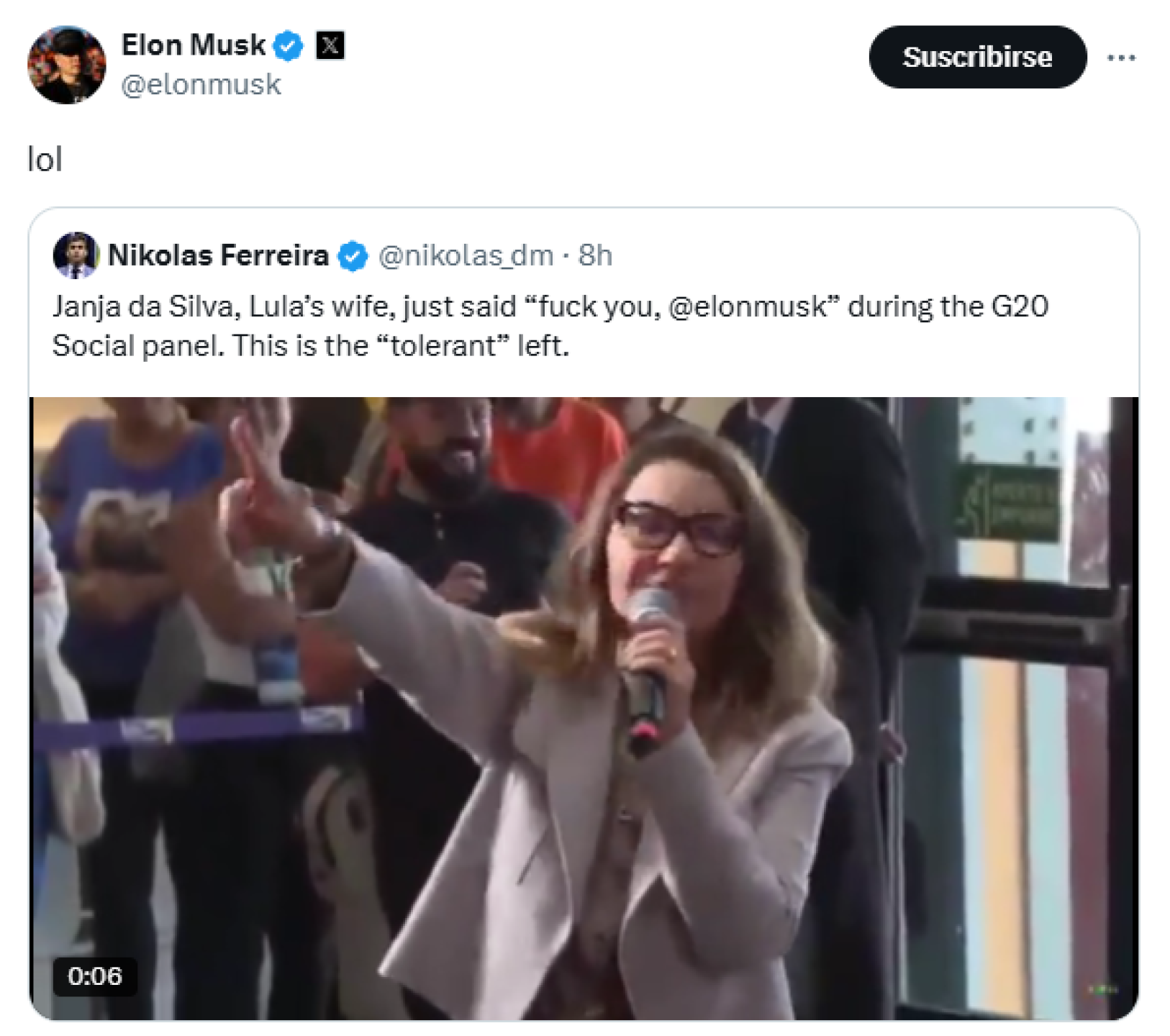
Task: Open Elon Musk's profile picture
Action: (x=66, y=65)
